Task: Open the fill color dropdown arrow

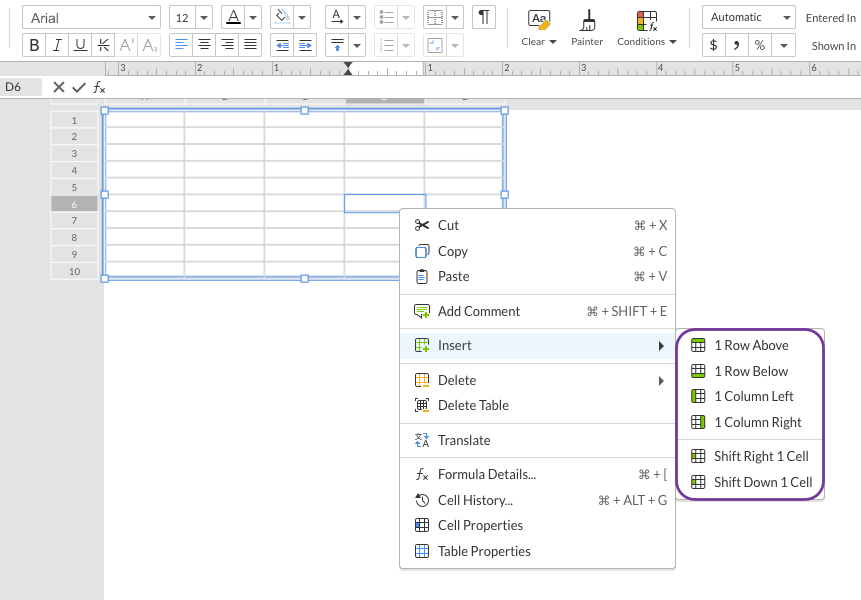Action: 302,18
